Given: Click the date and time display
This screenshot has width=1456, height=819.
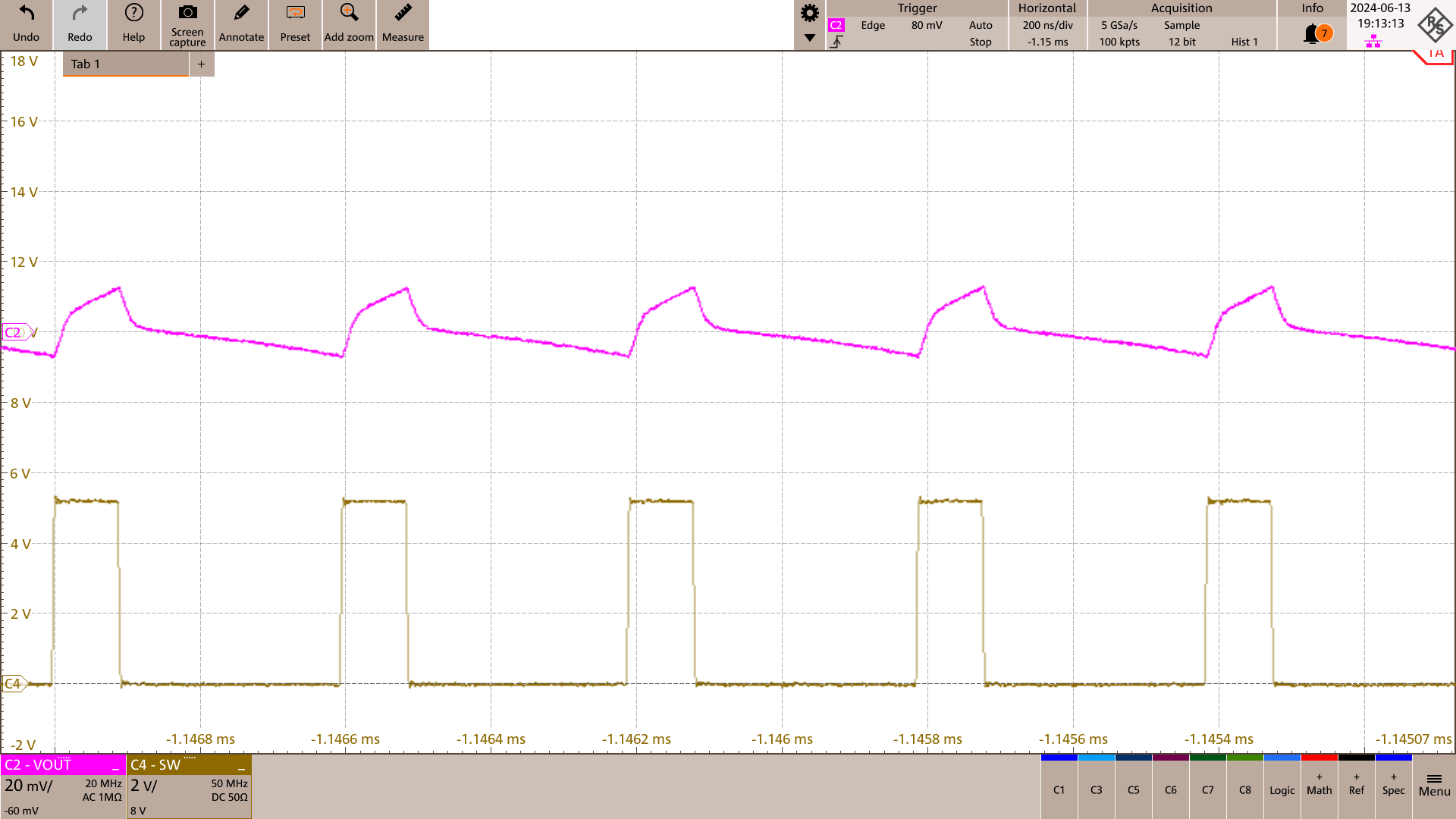Looking at the screenshot, I should tap(1380, 16).
